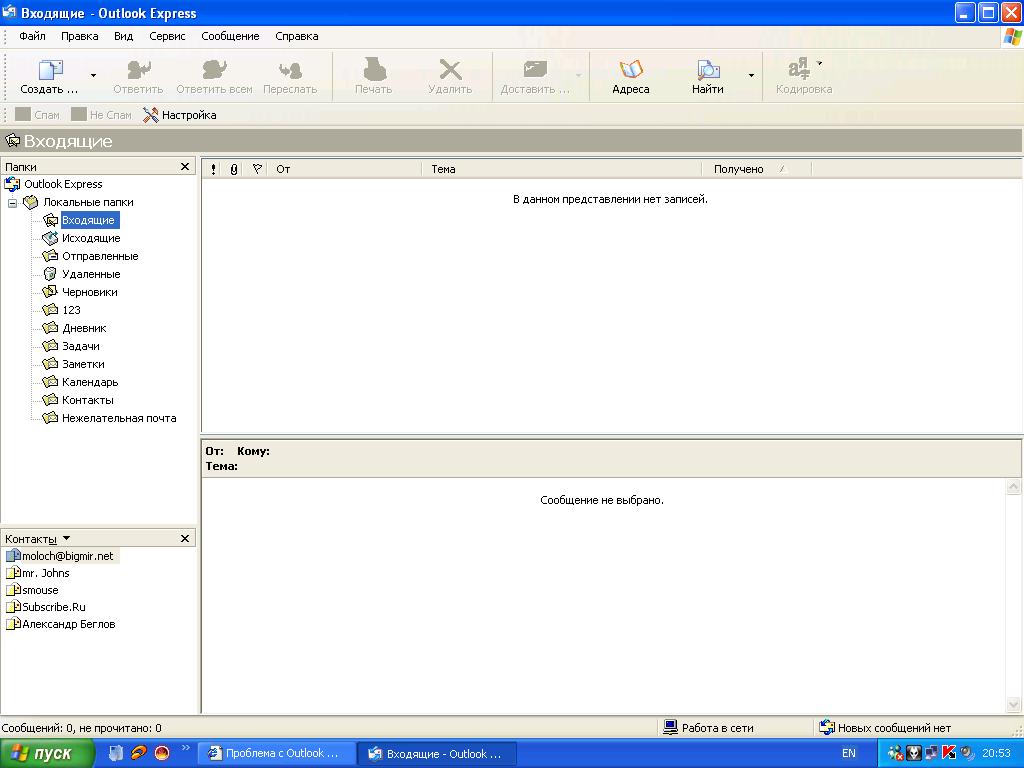Open the dropdown arrow next to Создать
1024x768 pixels.
tap(94, 75)
